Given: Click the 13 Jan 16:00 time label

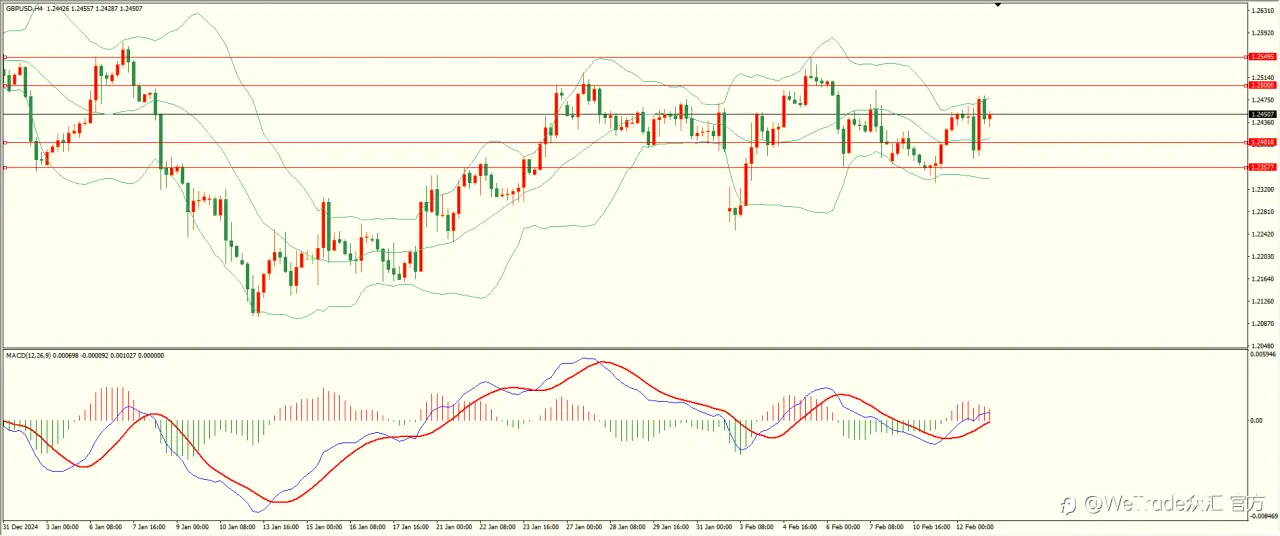Looking at the screenshot, I should click(281, 526).
